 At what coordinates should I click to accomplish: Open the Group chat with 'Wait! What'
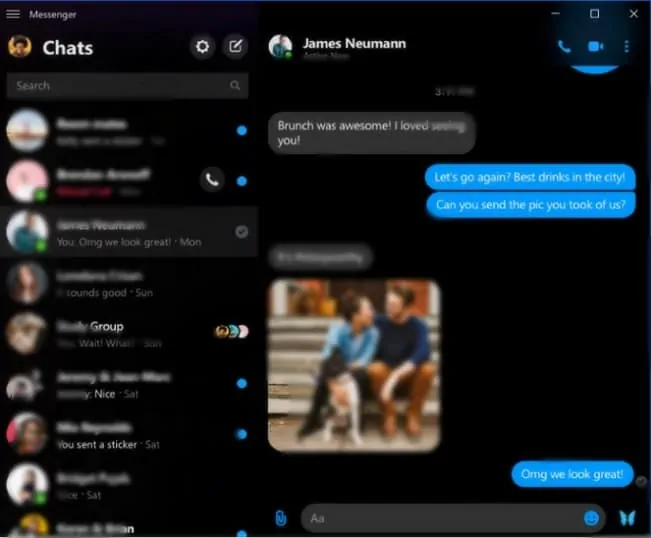point(127,333)
